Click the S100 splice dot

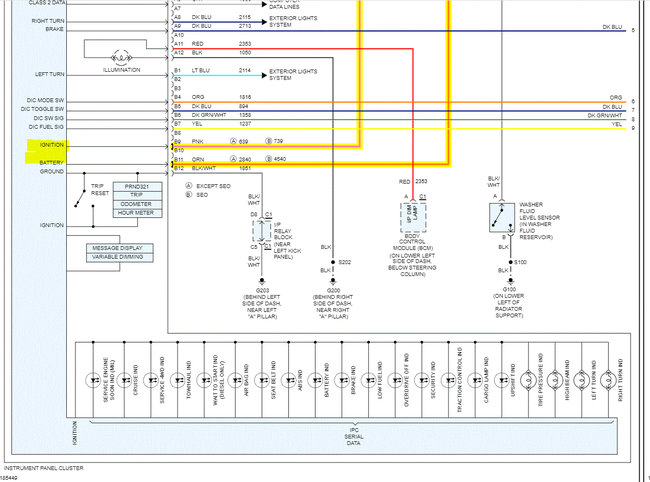(x=510, y=262)
